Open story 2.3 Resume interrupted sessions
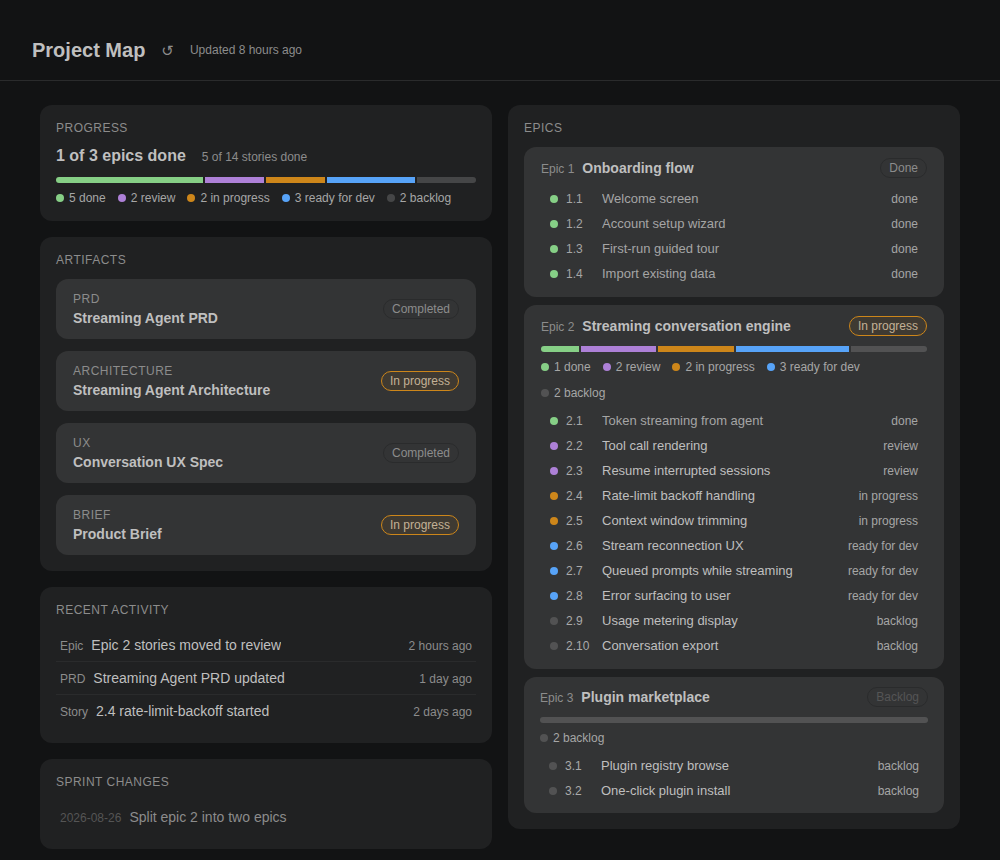The width and height of the screenshot is (1000, 860). (733, 471)
